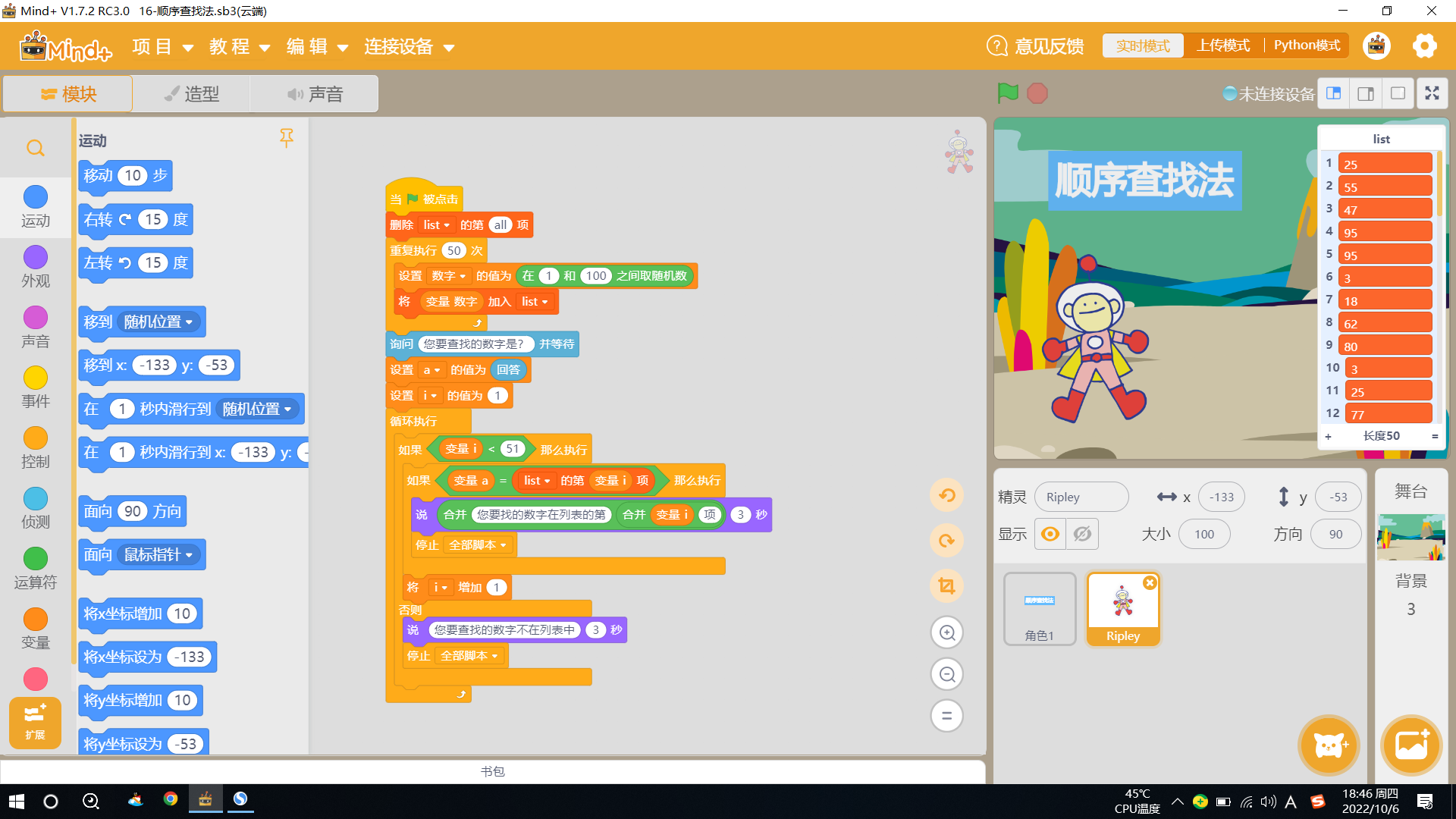Viewport: 1456px width, 819px height.
Task: Select the 控制 control category
Action: click(36, 447)
